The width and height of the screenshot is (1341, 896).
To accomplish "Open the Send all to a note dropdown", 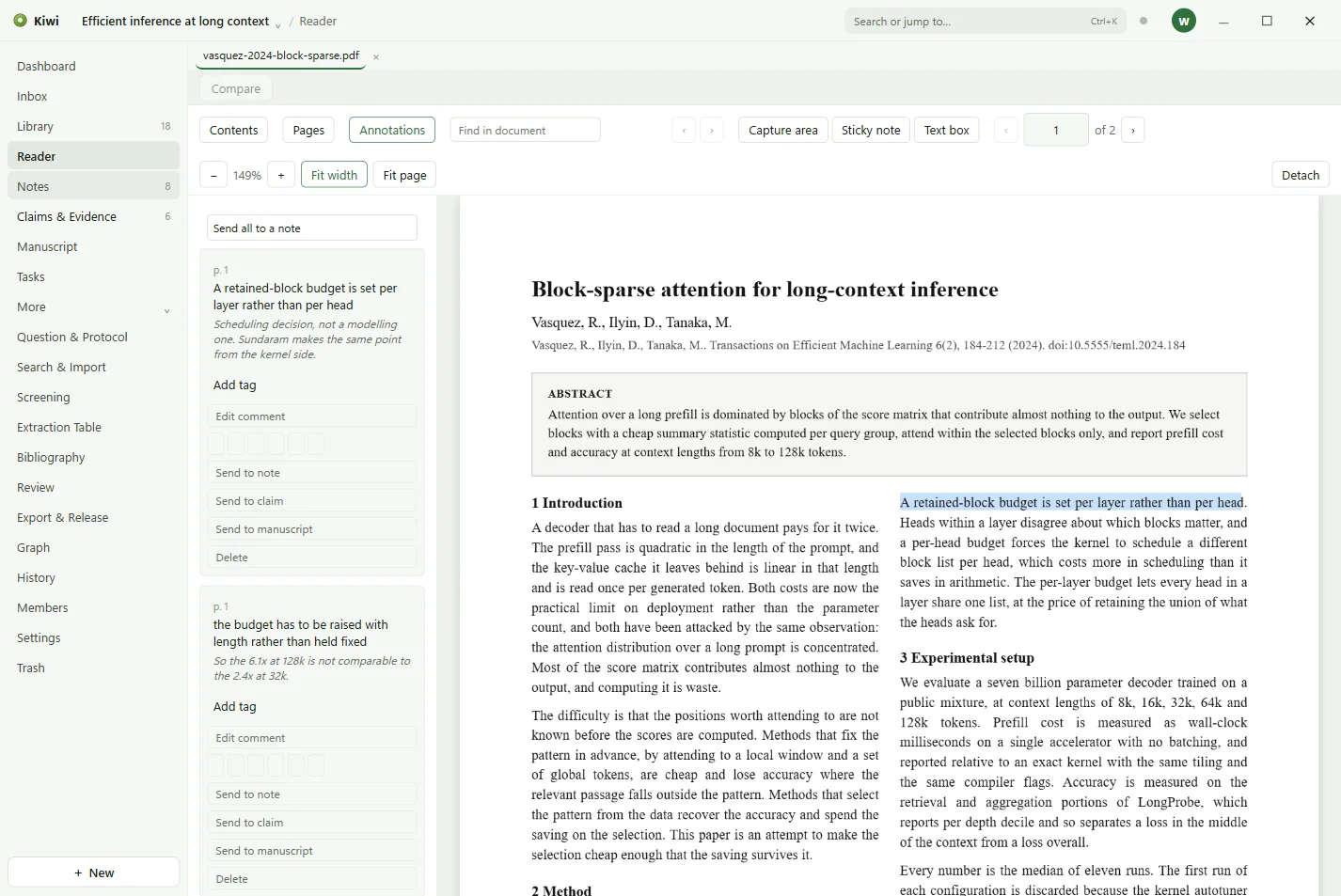I will pos(312,228).
